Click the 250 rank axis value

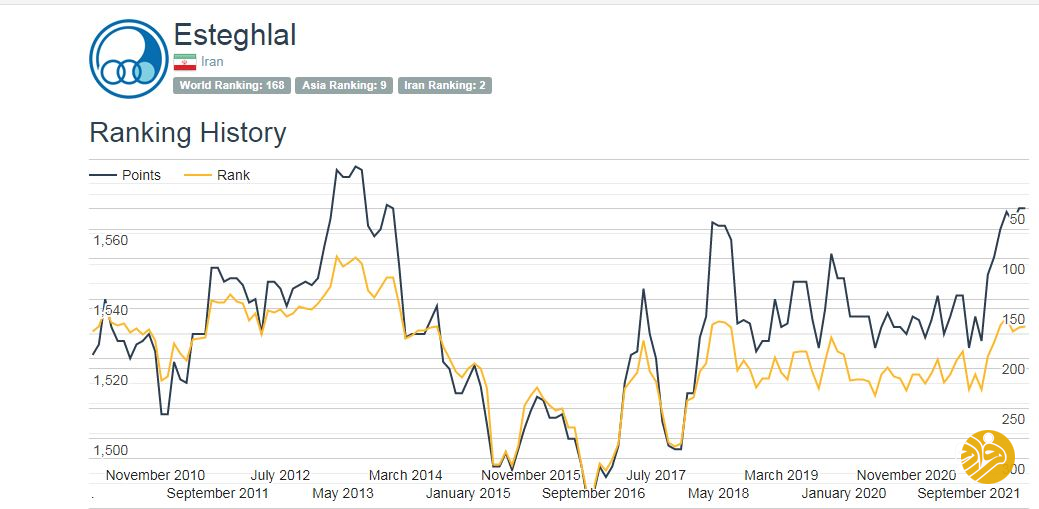(x=1014, y=420)
